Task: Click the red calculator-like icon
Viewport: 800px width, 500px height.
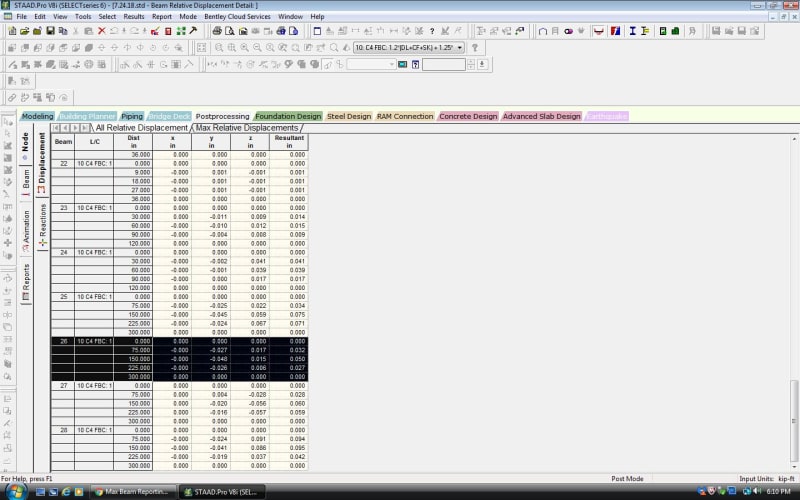Action: click(x=168, y=31)
